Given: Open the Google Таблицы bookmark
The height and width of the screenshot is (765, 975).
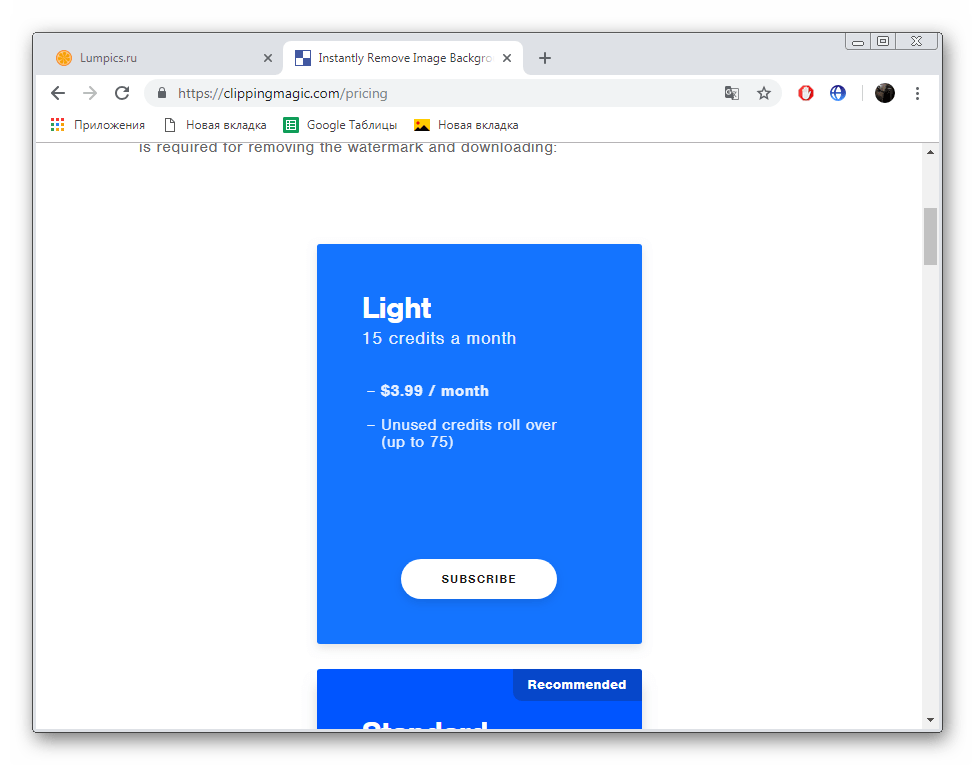Looking at the screenshot, I should [340, 125].
